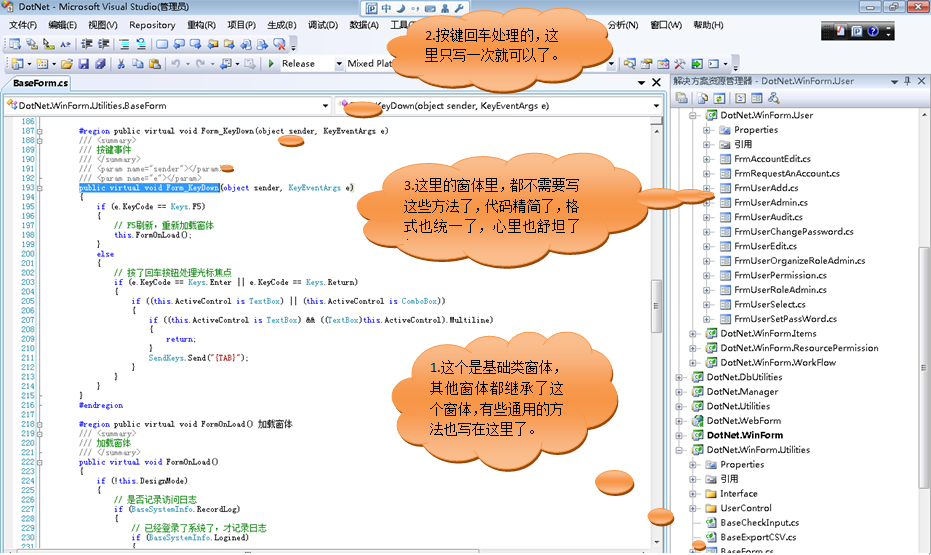Open Start Page green arrow icon
Screen dimensions: 931x555
[697, 64]
